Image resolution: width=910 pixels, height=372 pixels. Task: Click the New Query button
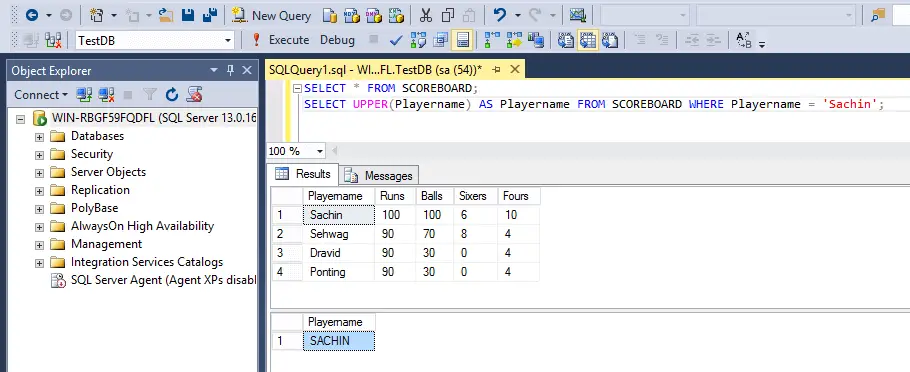point(271,16)
